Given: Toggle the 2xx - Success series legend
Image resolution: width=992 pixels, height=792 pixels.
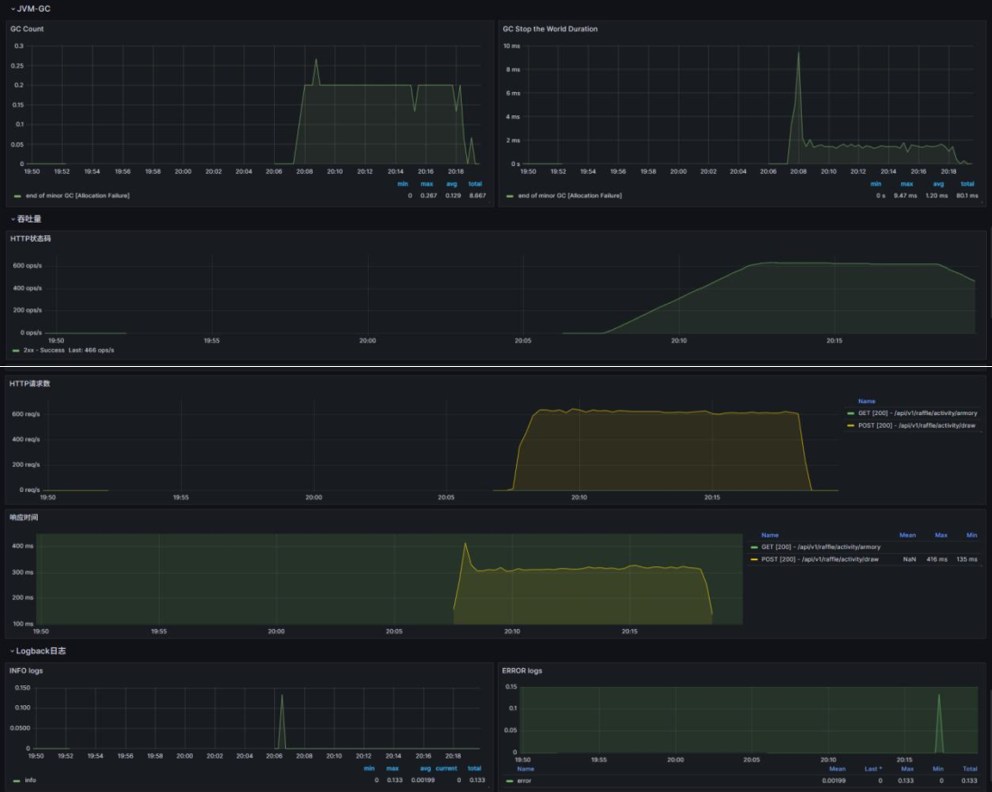Looking at the screenshot, I should click(x=44, y=350).
